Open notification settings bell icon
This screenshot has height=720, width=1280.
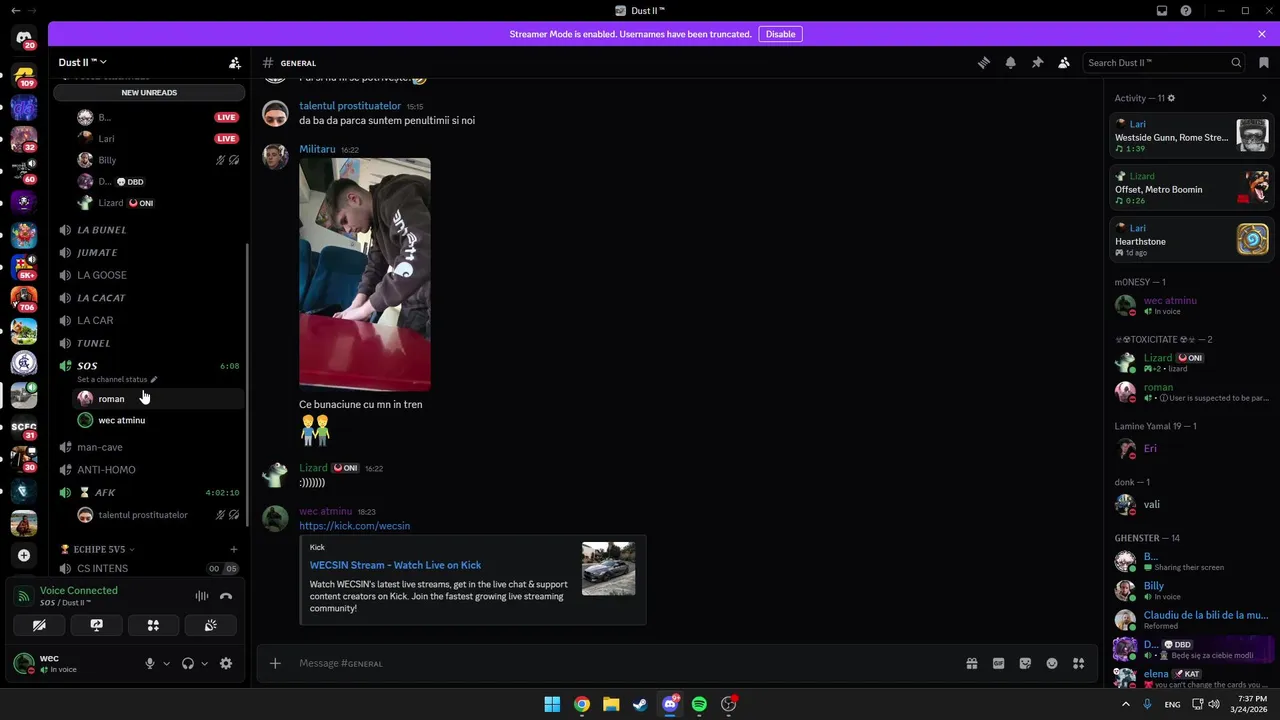click(1011, 62)
